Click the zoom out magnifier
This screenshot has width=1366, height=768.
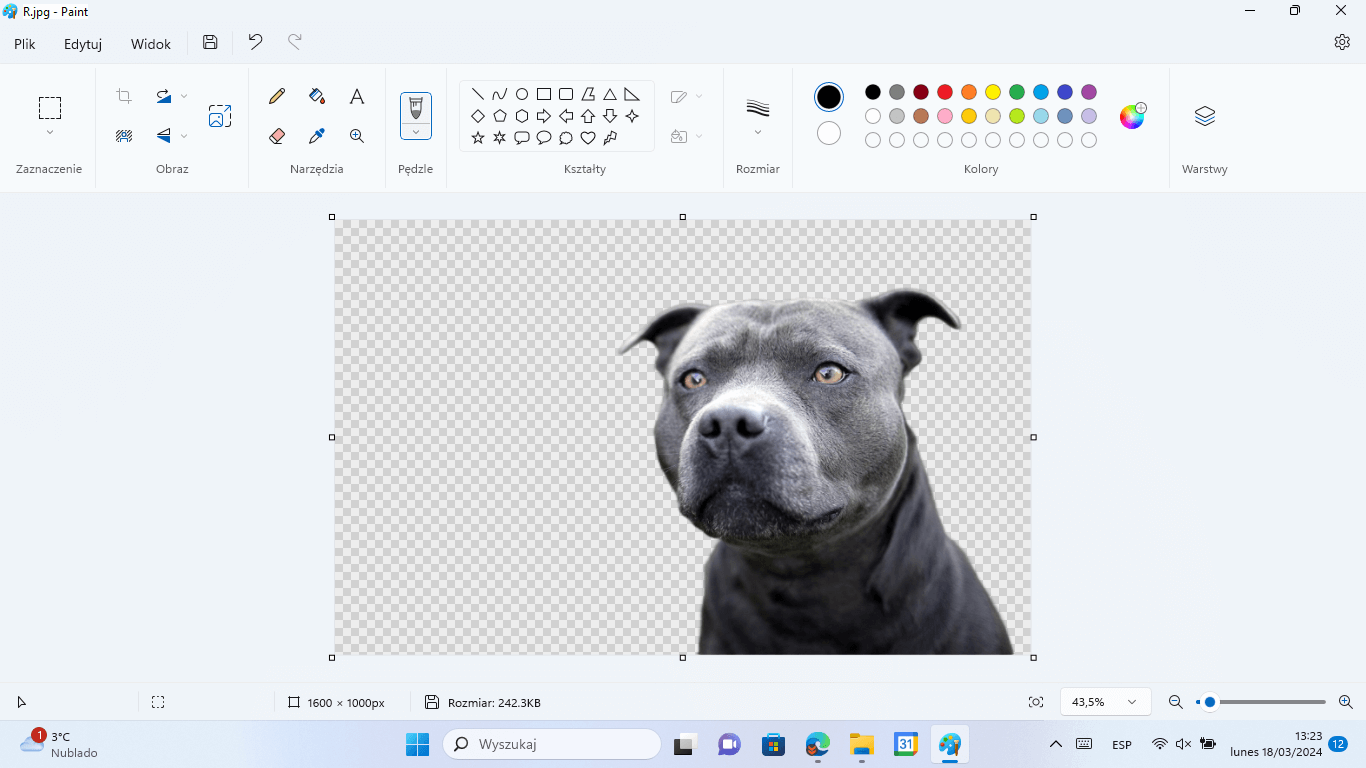1176,702
